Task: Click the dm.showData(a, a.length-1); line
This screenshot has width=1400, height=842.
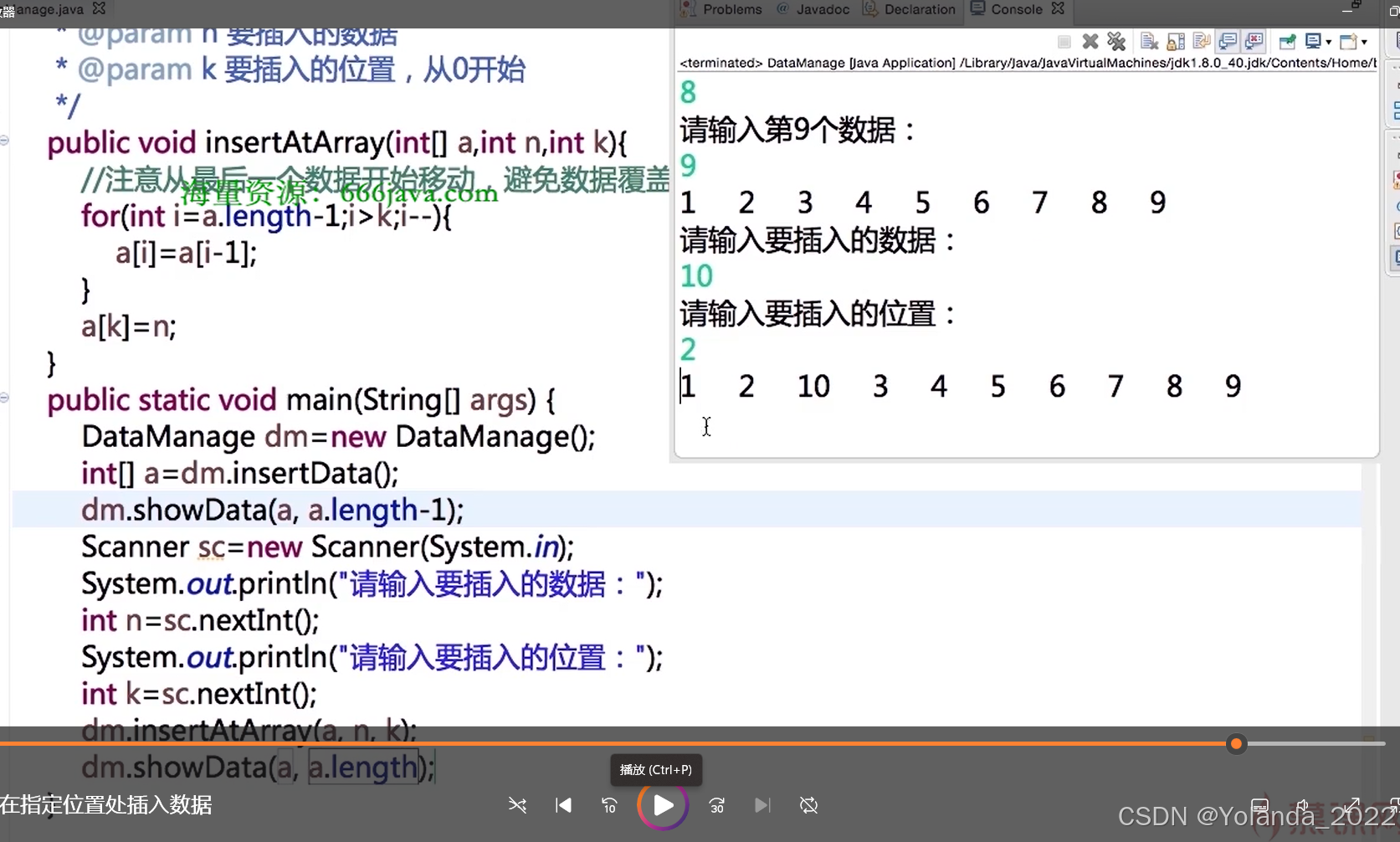Action: [x=273, y=510]
